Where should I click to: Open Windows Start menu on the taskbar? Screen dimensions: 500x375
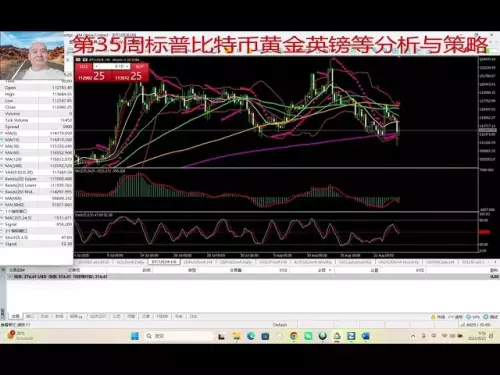(x=135, y=336)
